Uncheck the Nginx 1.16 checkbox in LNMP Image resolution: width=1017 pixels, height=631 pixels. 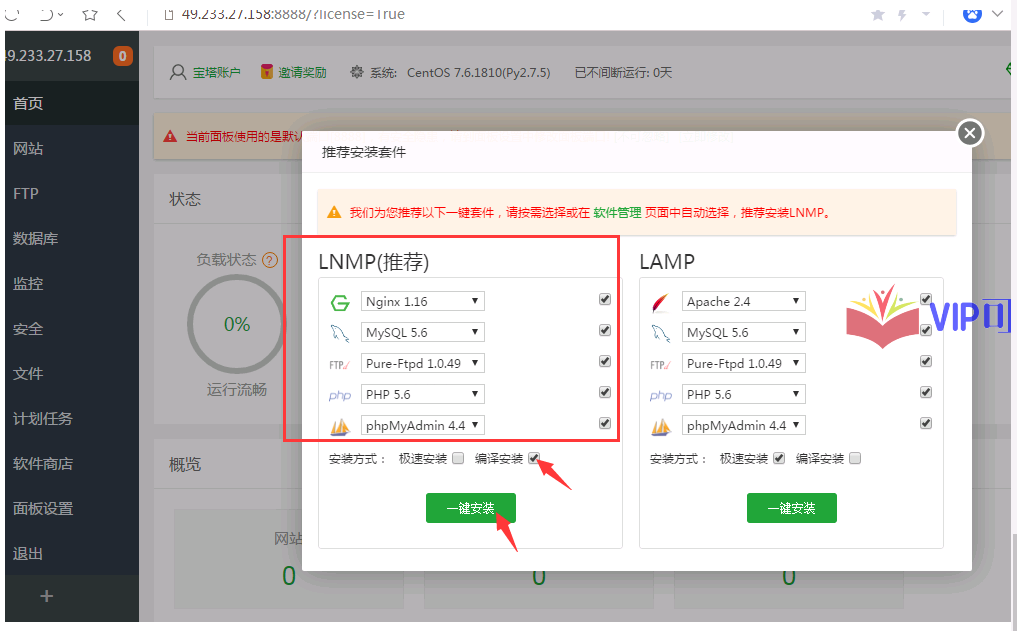(x=604, y=299)
